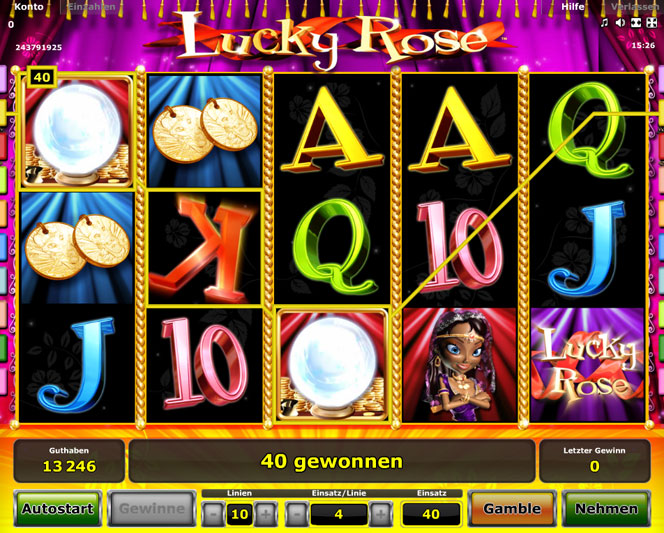Collect winnings with Nehmen button

[606, 508]
